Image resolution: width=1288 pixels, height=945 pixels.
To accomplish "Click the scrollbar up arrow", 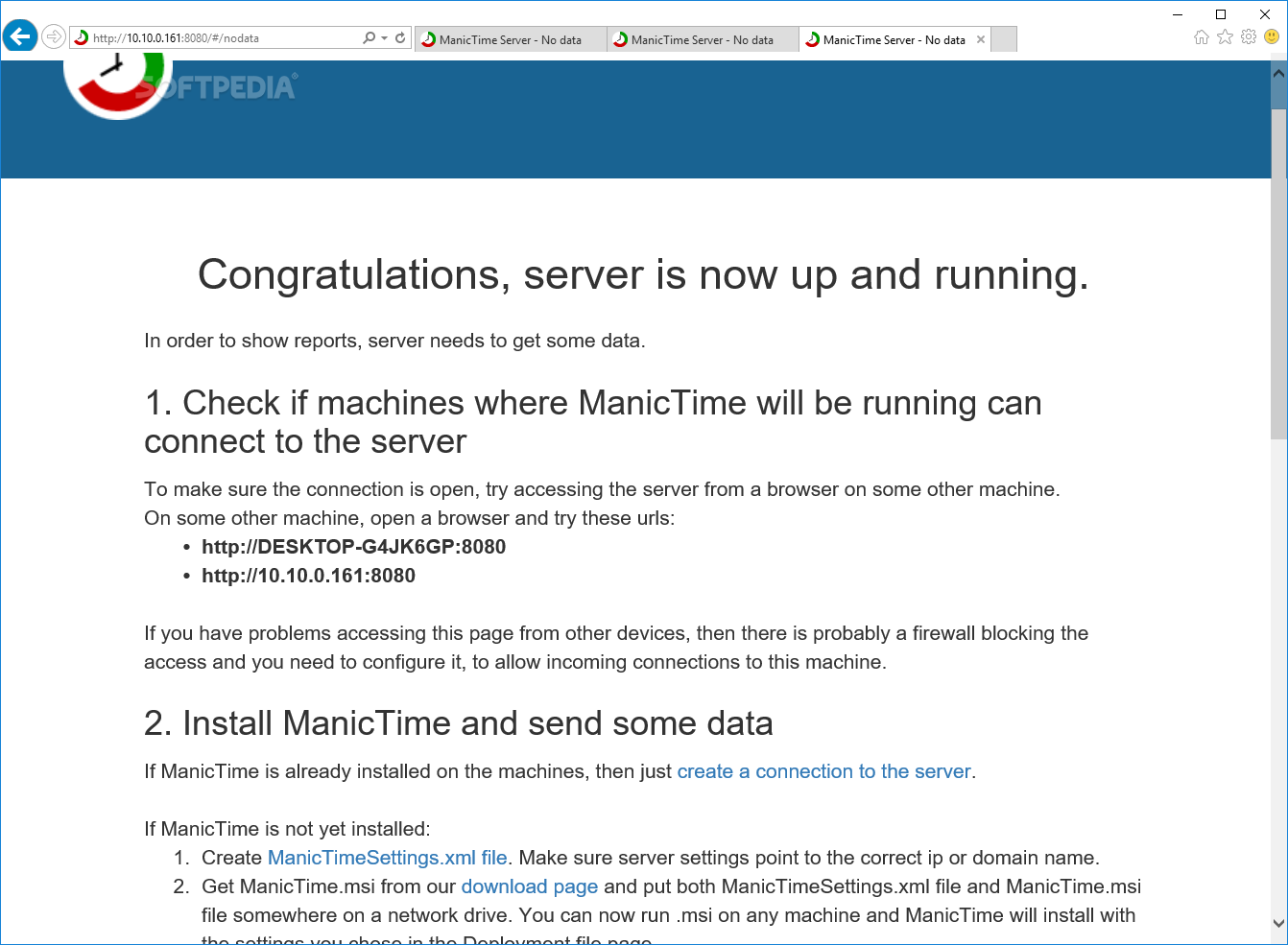I will pyautogui.click(x=1278, y=73).
